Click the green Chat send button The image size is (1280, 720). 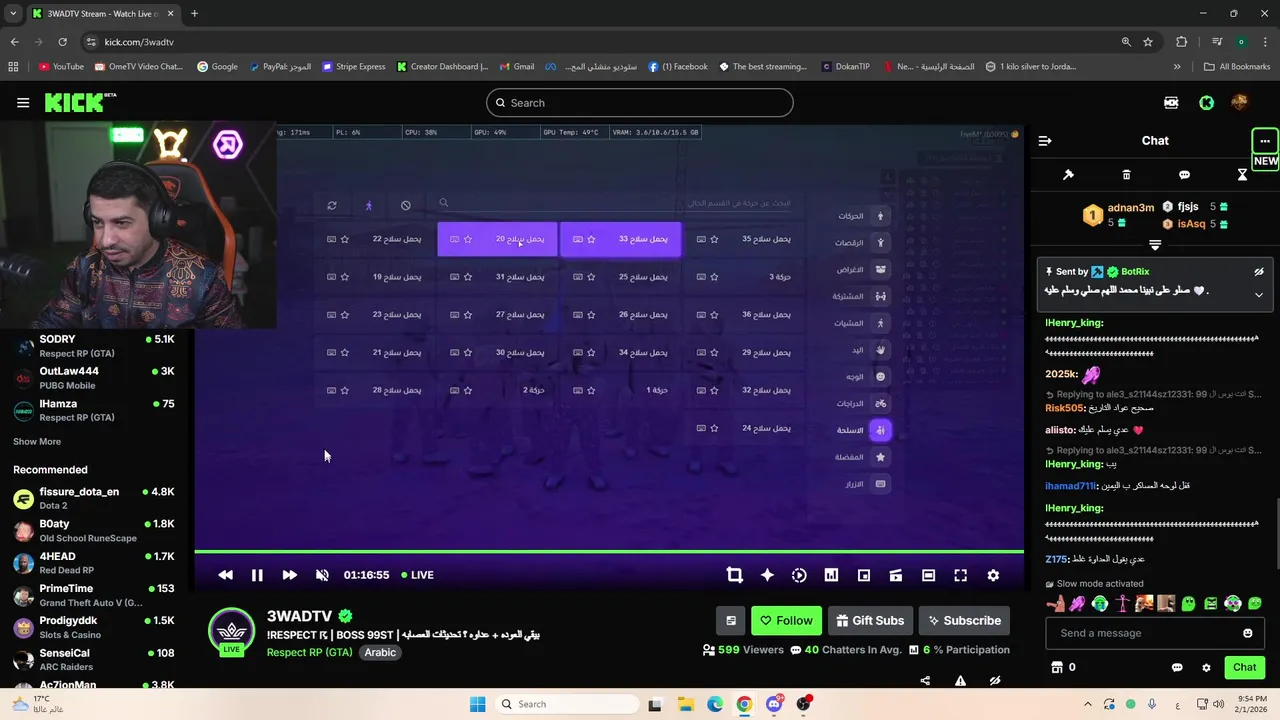[1244, 667]
